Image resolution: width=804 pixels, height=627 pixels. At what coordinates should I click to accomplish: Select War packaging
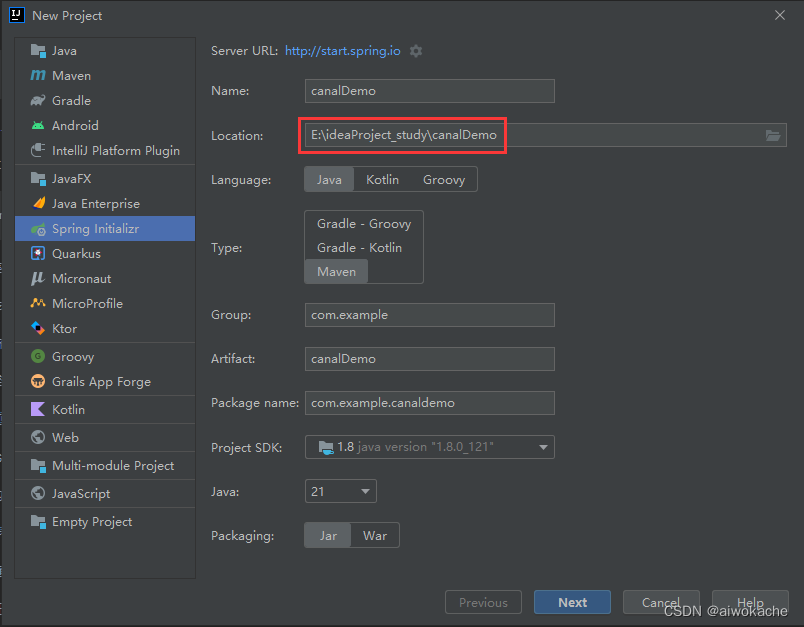pos(375,536)
